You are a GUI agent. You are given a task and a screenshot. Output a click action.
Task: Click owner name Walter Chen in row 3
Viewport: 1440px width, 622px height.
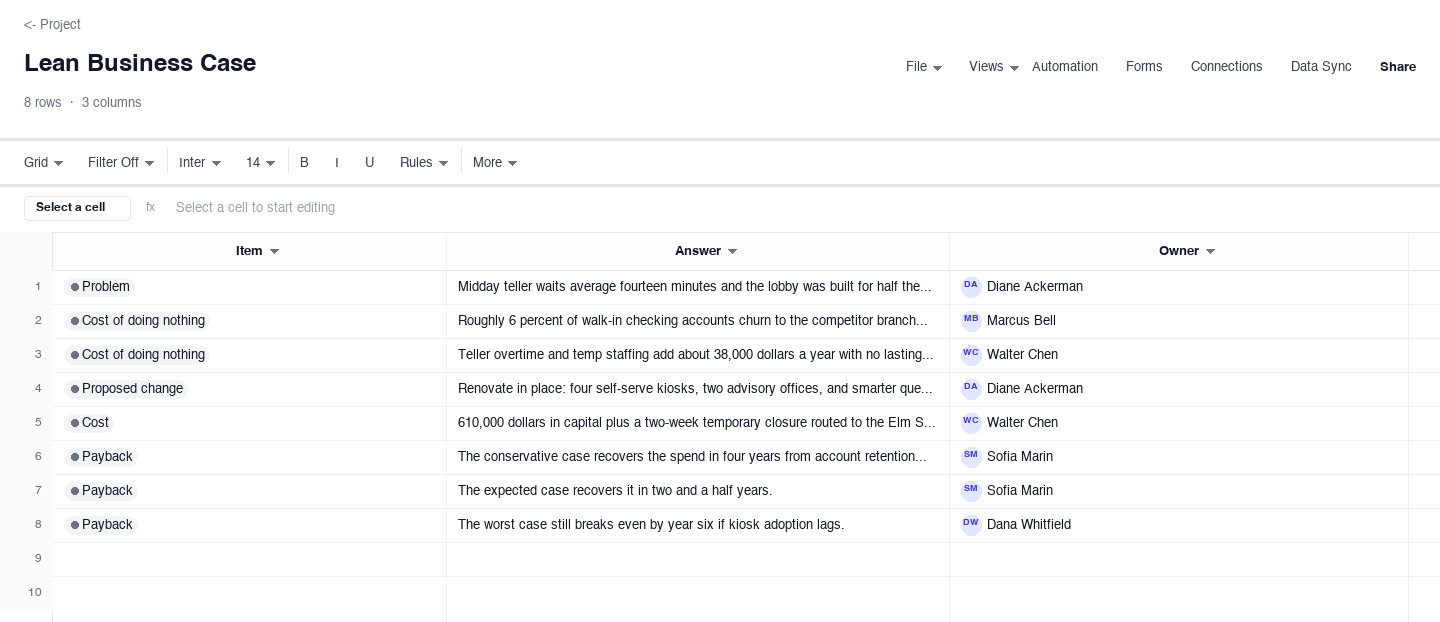point(1022,355)
